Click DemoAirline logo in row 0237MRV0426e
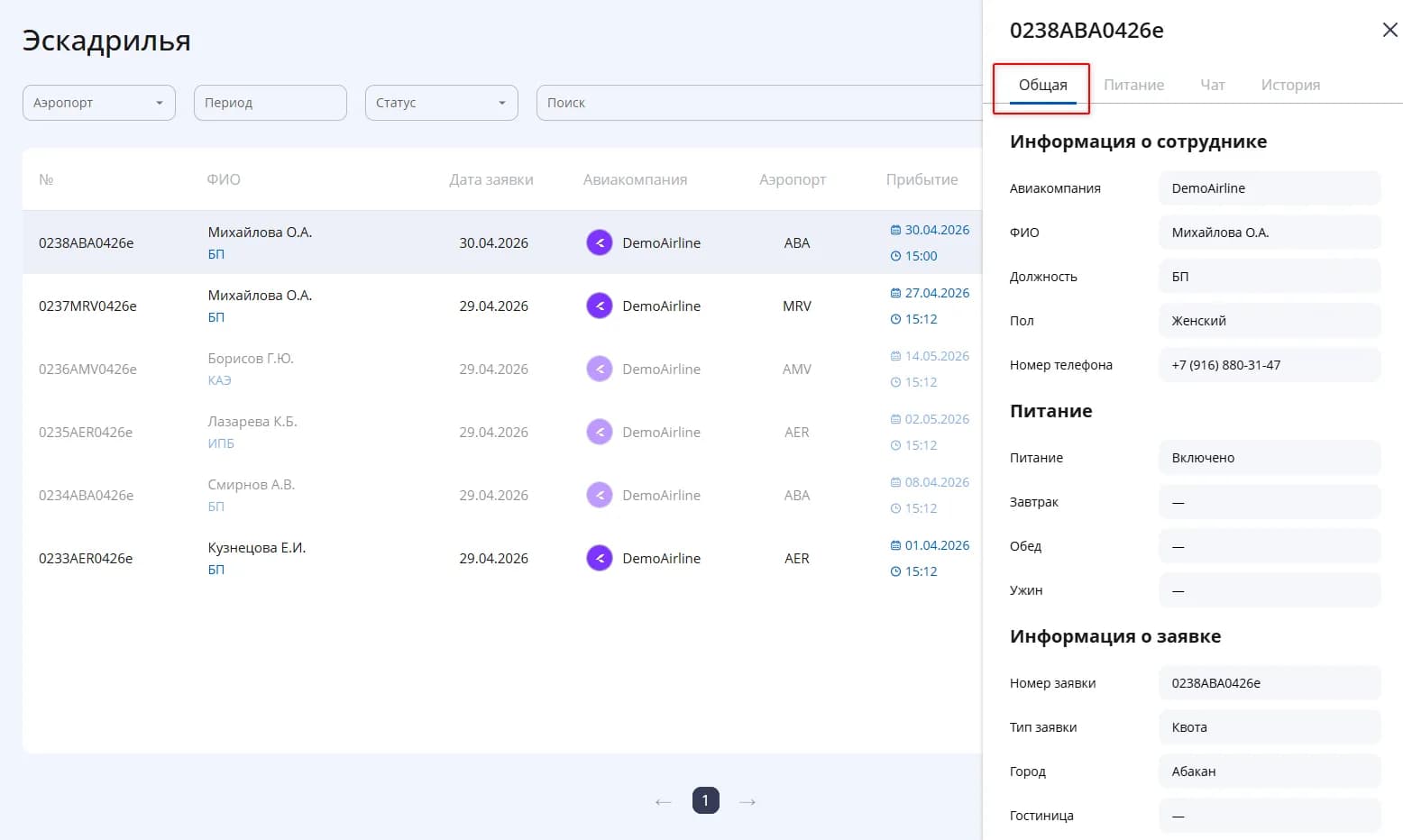 pyautogui.click(x=600, y=306)
